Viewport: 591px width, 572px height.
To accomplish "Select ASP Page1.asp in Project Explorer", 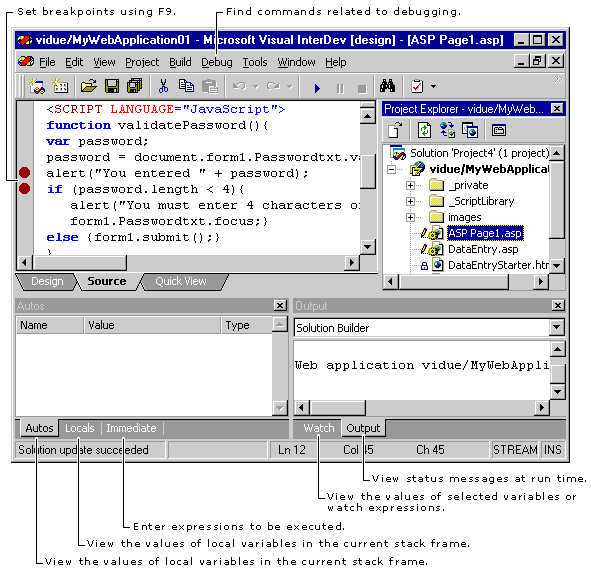I will click(x=485, y=234).
